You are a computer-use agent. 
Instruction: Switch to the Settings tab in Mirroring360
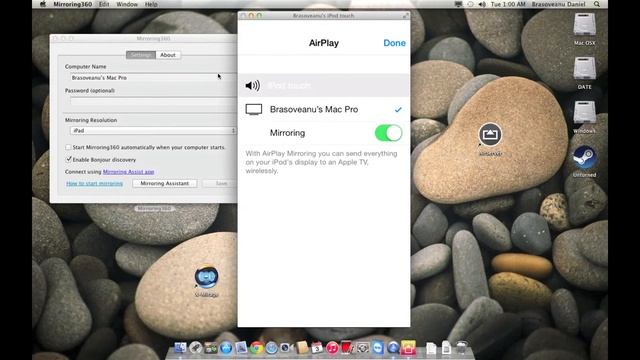[141, 55]
